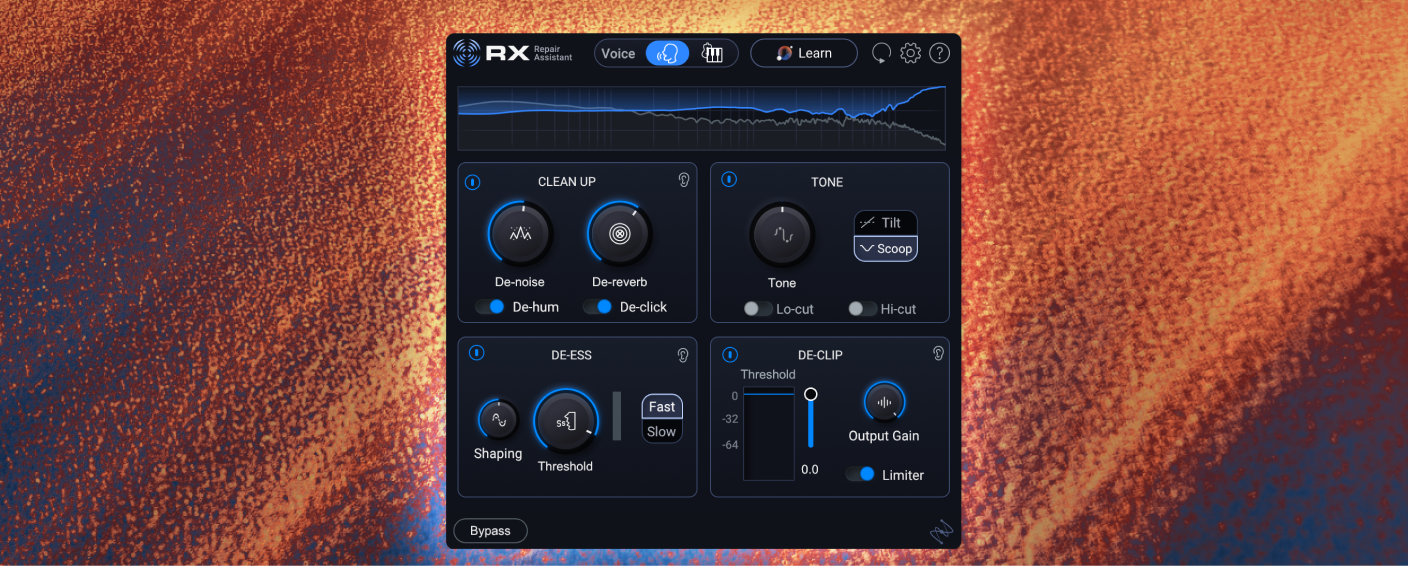1408x566 pixels.
Task: Toggle the Limiter switch
Action: [861, 475]
